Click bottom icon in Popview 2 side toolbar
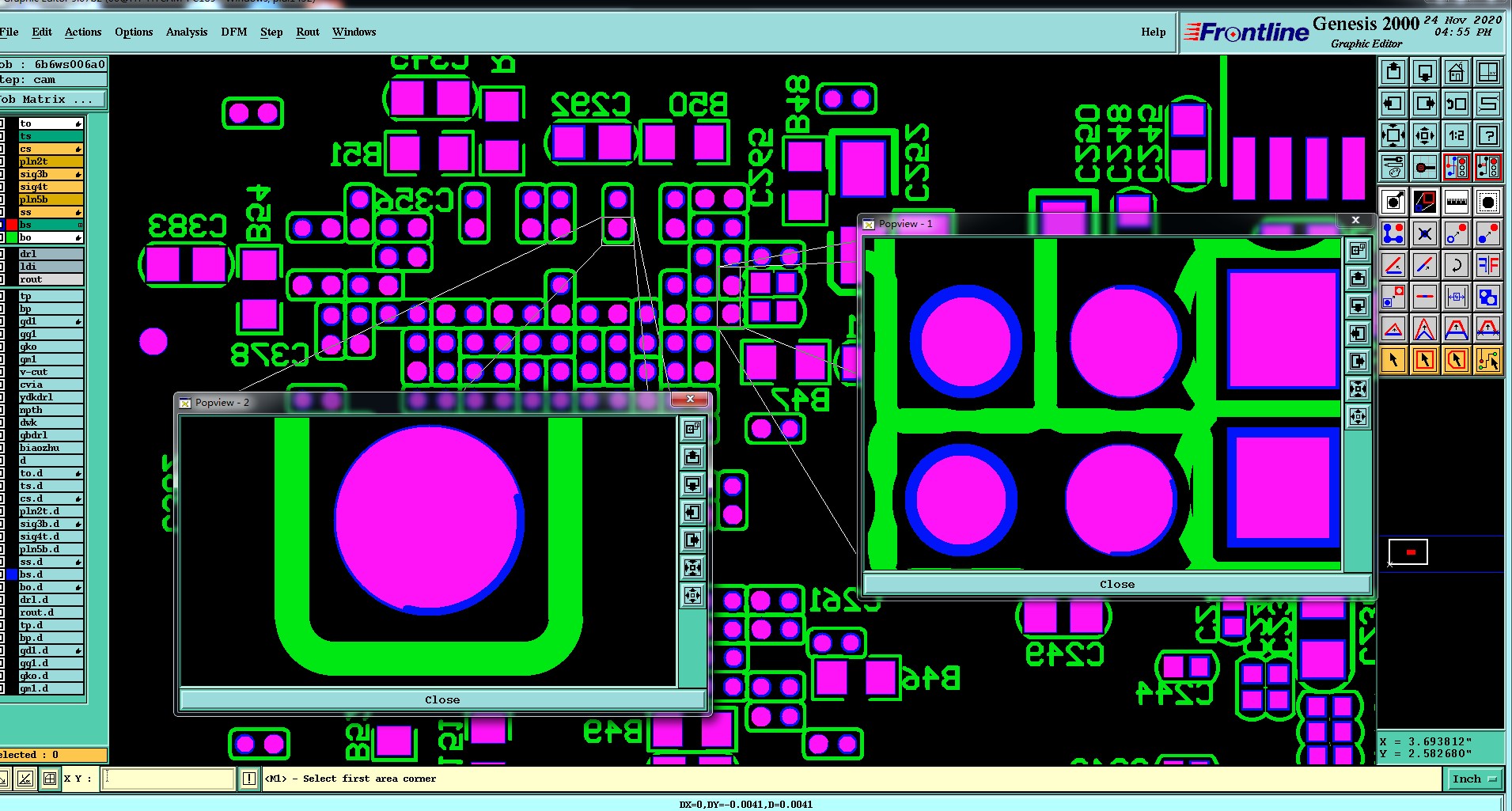 point(692,596)
